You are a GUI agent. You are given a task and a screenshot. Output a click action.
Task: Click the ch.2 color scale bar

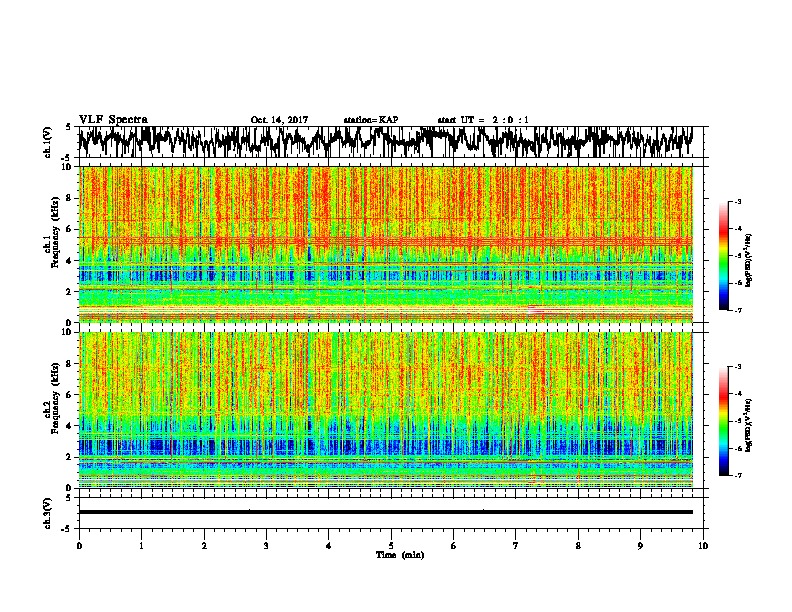pos(723,421)
